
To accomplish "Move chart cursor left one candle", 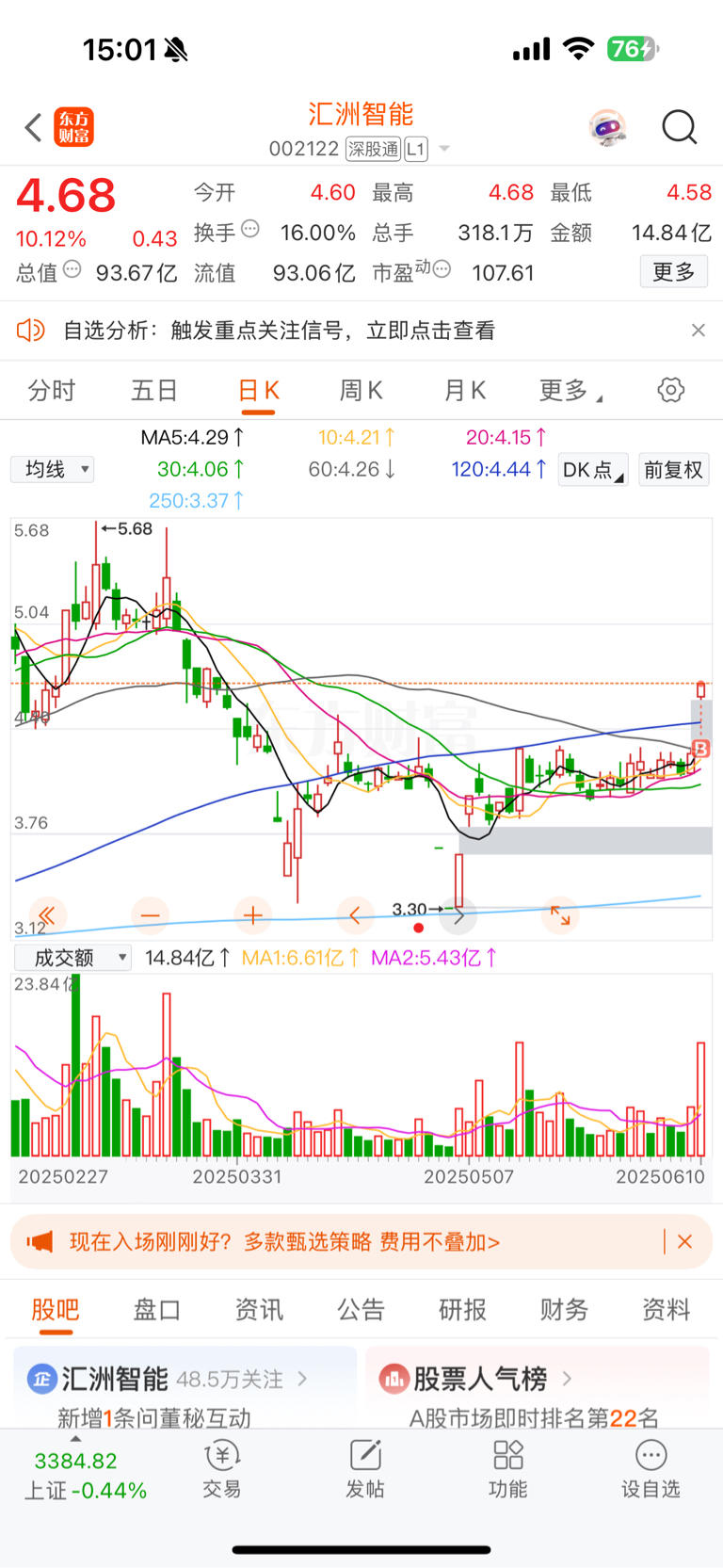I will coord(355,914).
